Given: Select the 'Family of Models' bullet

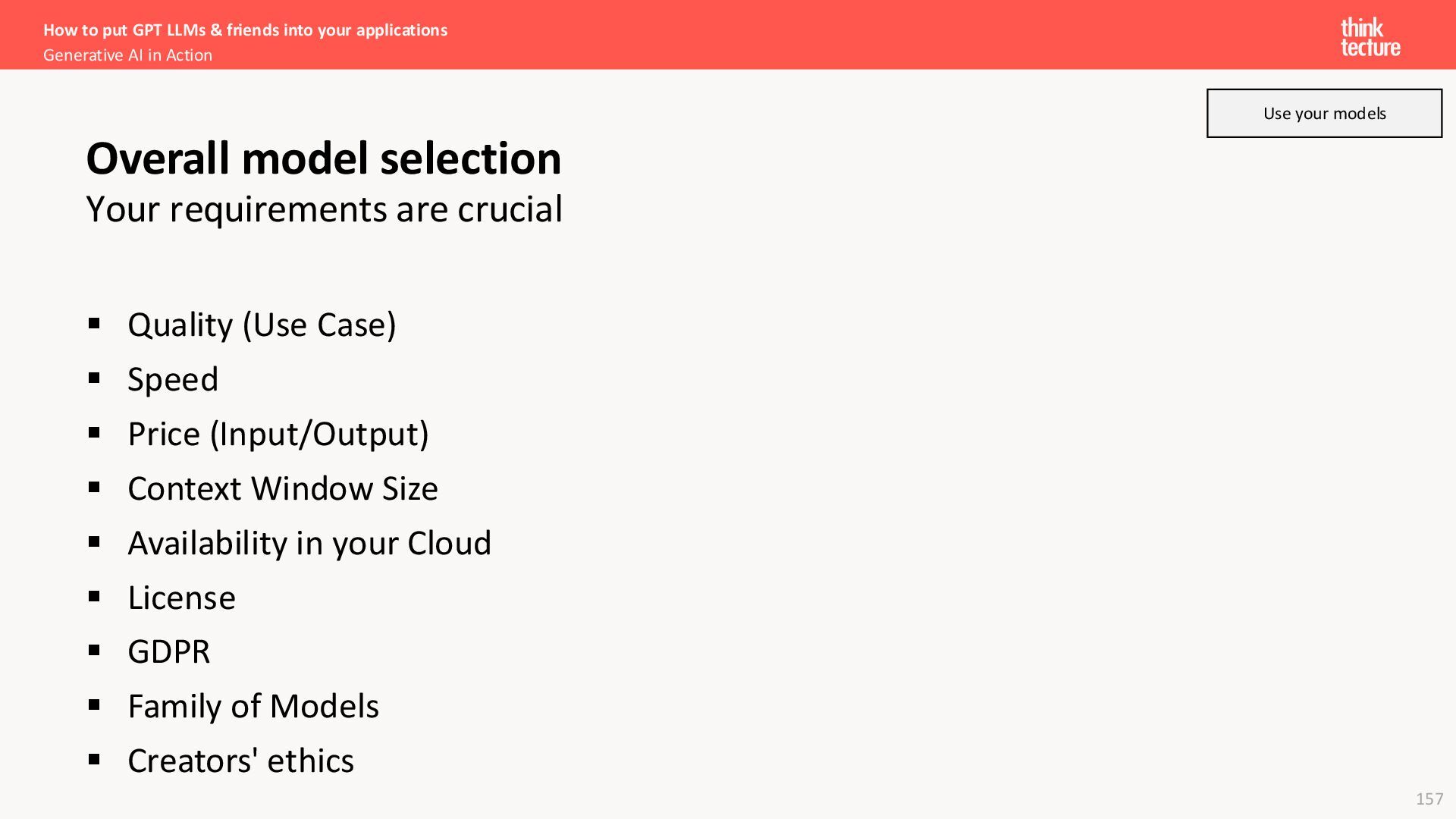Looking at the screenshot, I should pyautogui.click(x=253, y=706).
